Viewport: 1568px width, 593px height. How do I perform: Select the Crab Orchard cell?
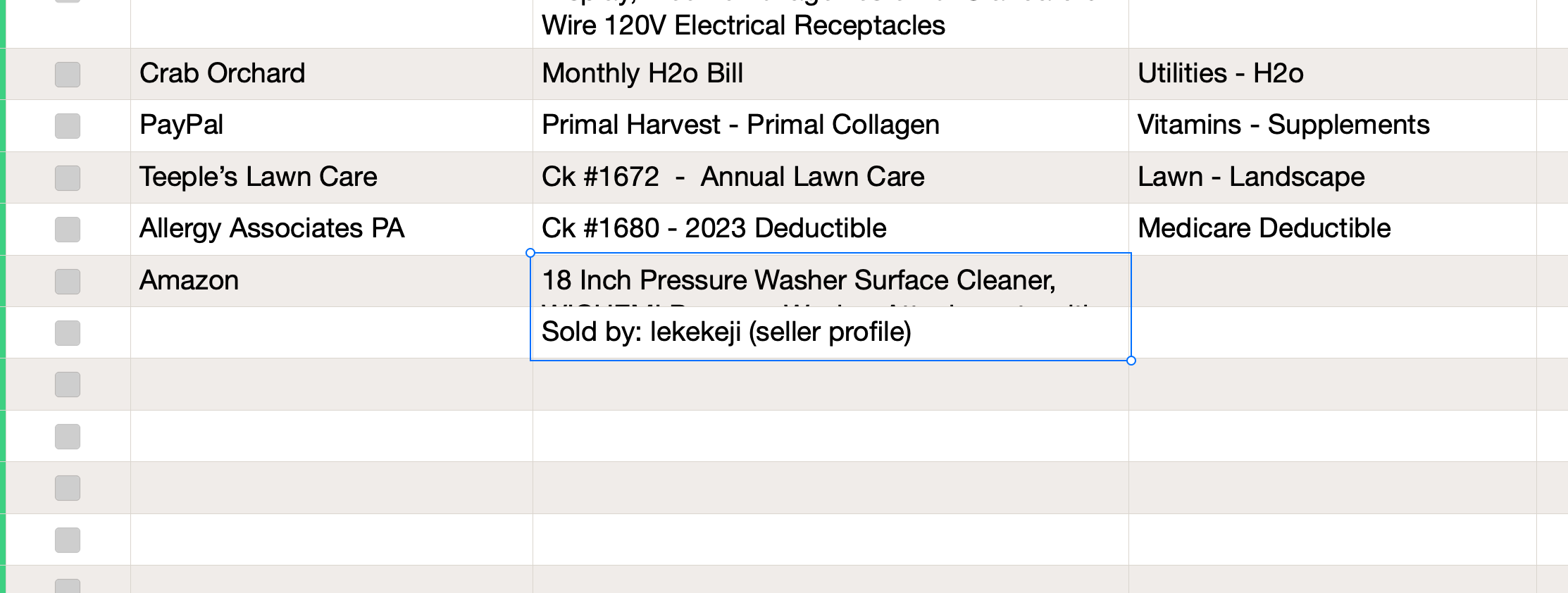[x=332, y=74]
